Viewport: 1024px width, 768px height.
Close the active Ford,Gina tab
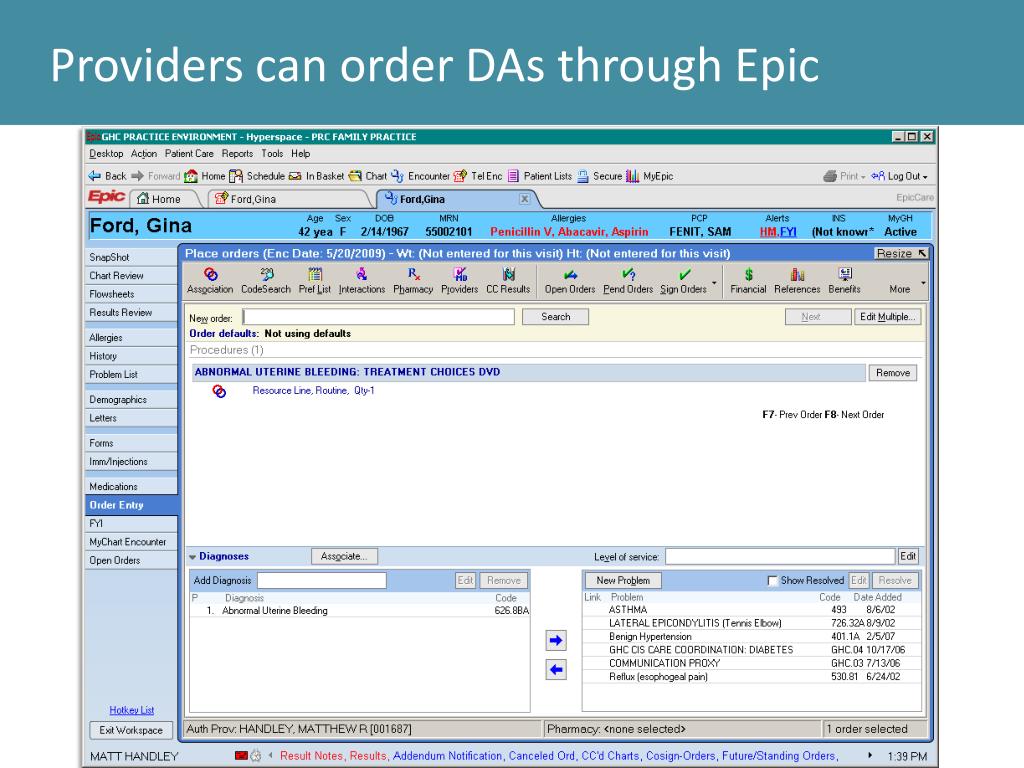524,199
